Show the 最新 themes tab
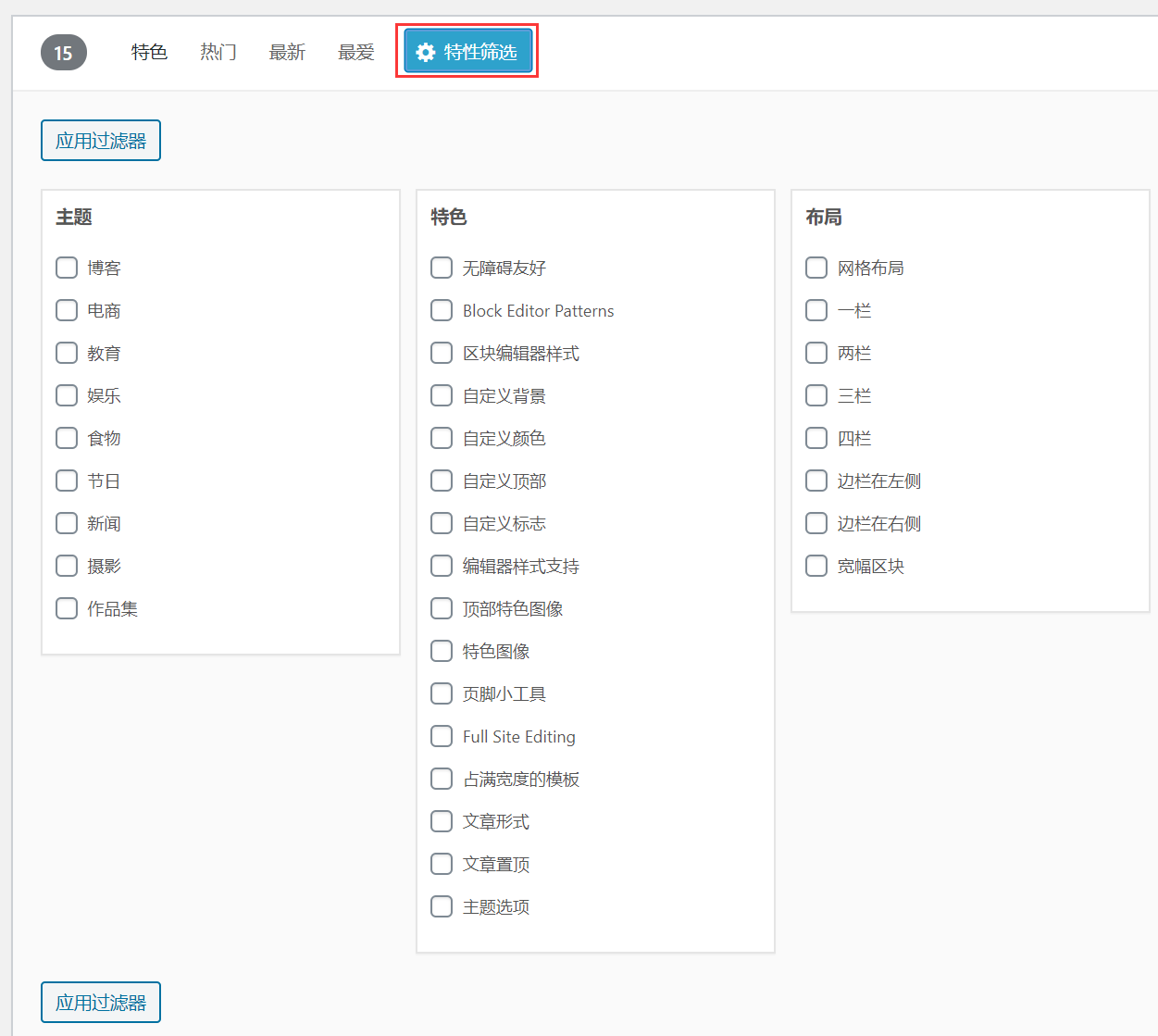Viewport: 1158px width, 1036px height. (x=287, y=52)
